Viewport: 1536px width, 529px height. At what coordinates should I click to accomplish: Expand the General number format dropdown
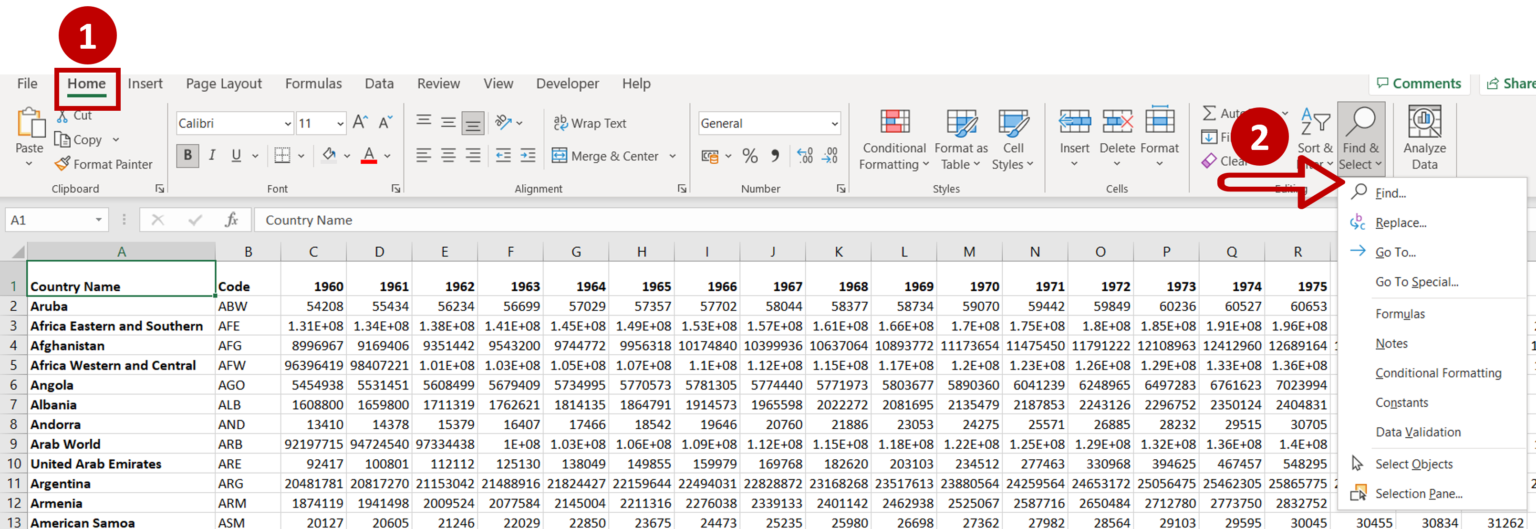tap(834, 124)
